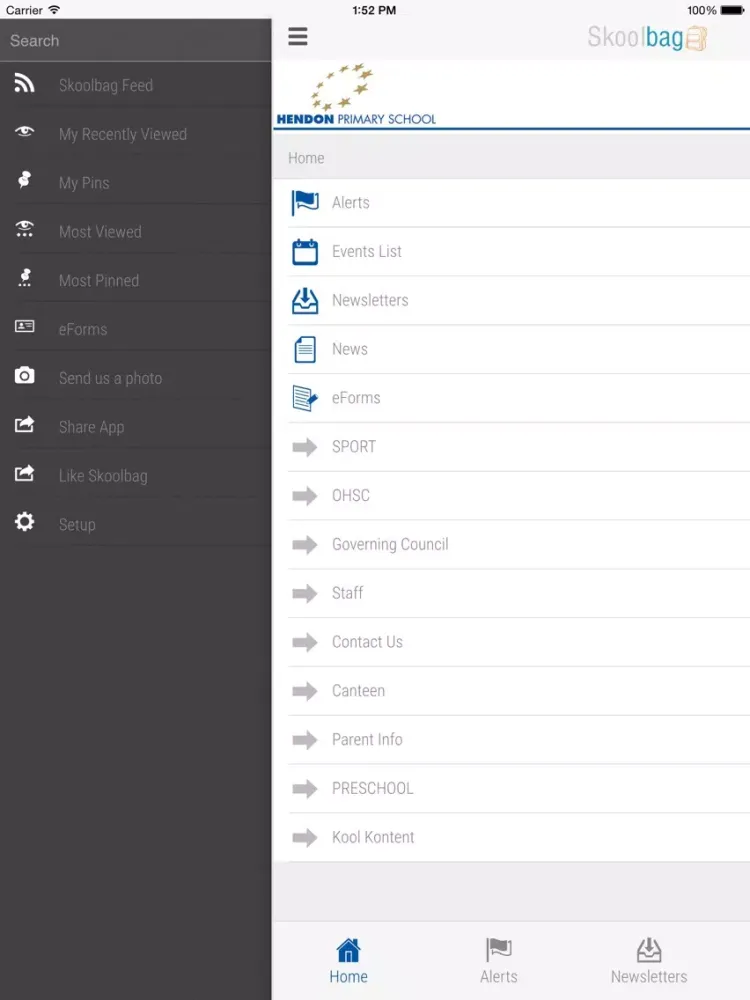The width and height of the screenshot is (750, 1000).
Task: Open the Events List row
Action: click(x=511, y=252)
